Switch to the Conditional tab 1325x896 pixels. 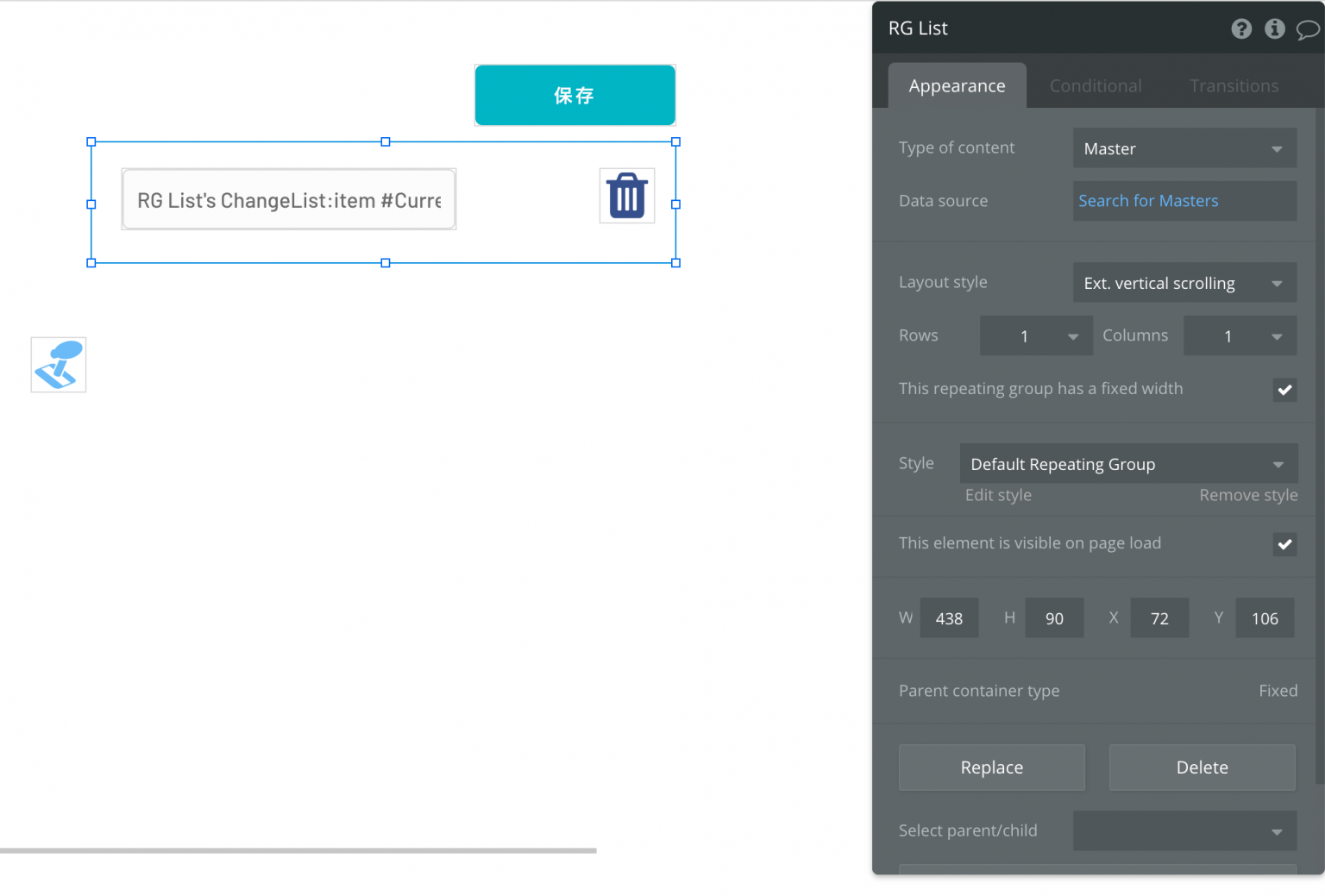1095,85
